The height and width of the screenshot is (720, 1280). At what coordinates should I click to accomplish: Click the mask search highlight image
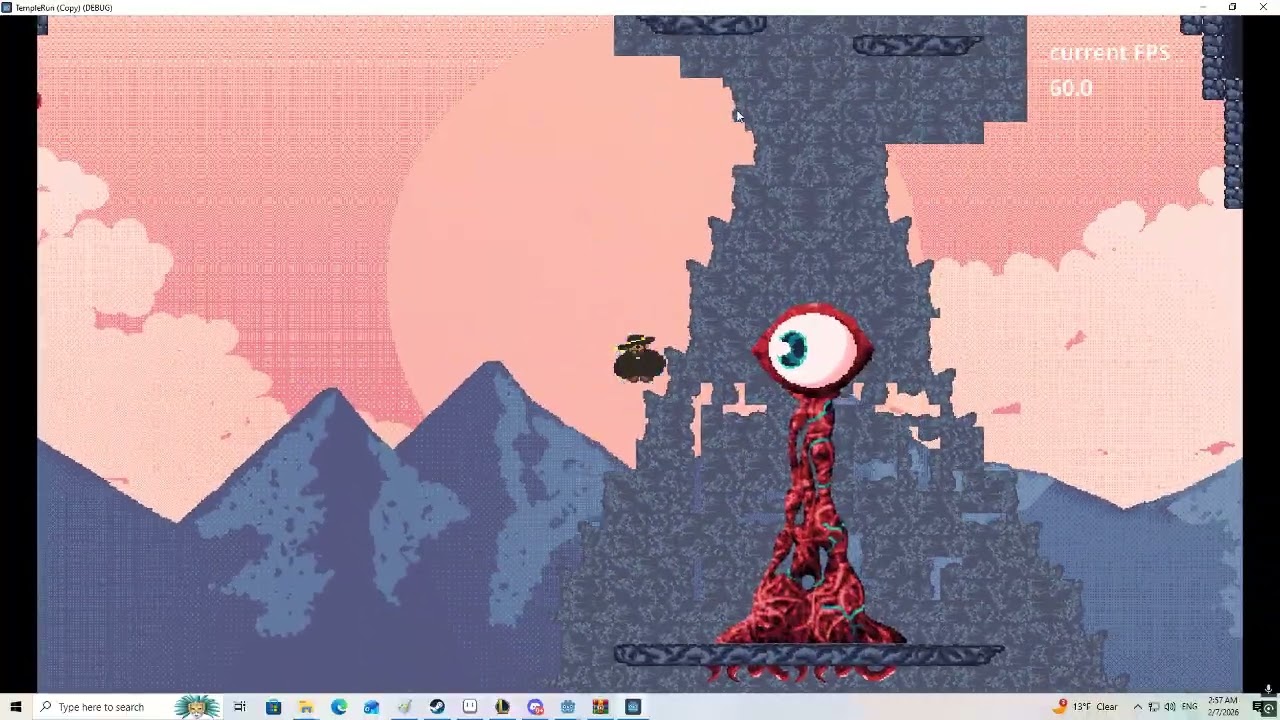click(x=197, y=707)
